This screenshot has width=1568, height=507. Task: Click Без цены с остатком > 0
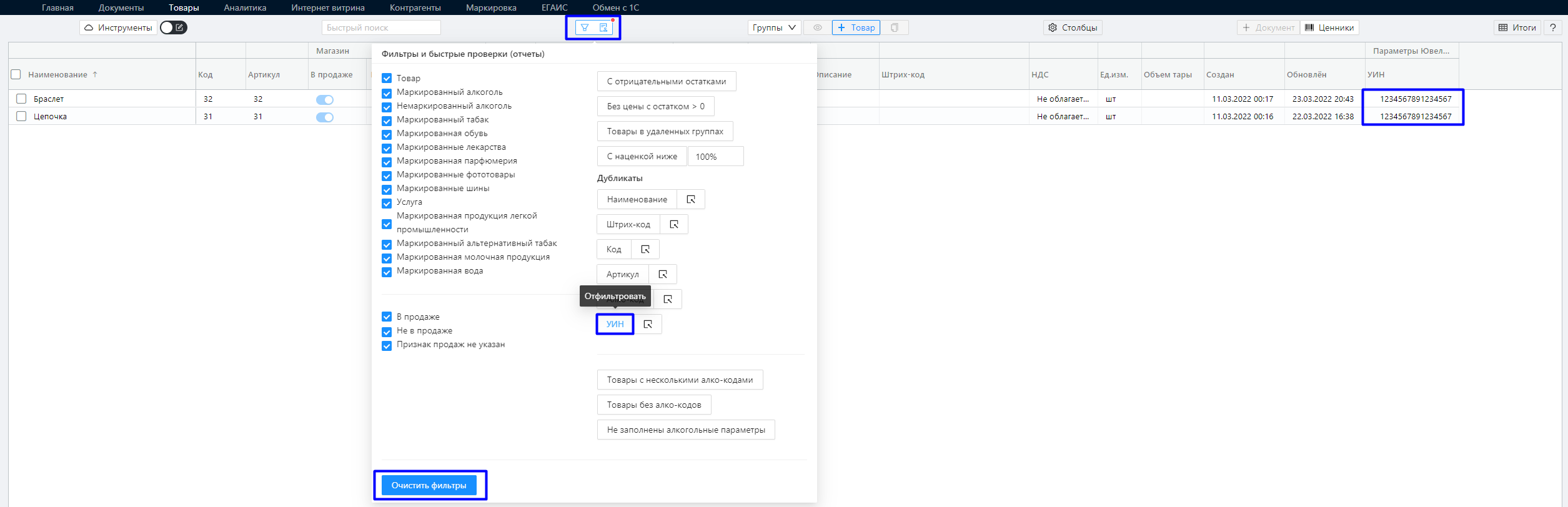[656, 106]
